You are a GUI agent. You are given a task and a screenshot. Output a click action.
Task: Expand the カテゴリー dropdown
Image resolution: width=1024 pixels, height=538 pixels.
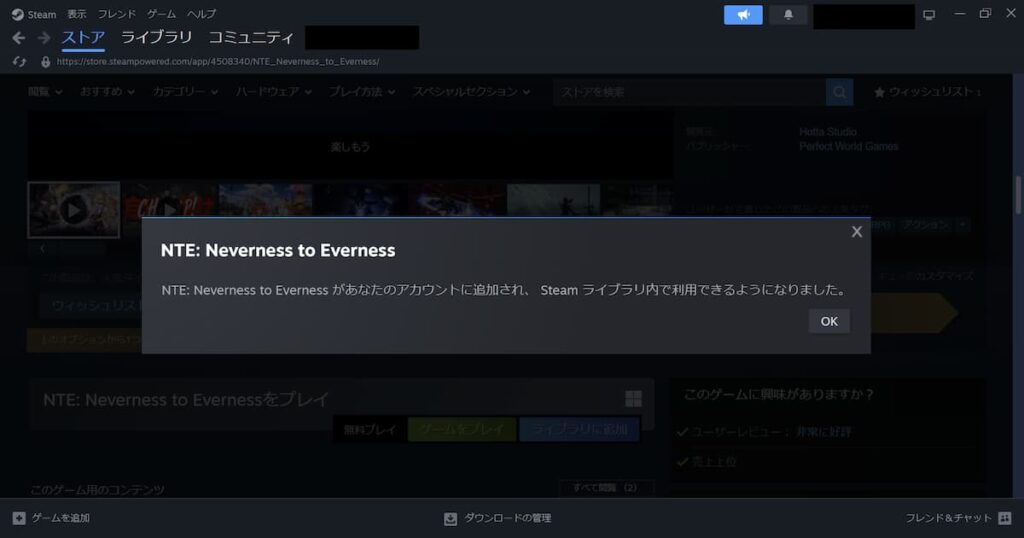(185, 92)
